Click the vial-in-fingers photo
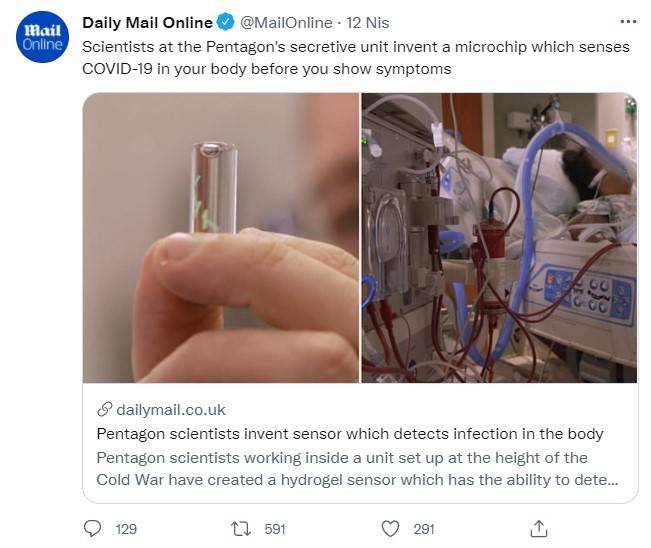 point(221,238)
